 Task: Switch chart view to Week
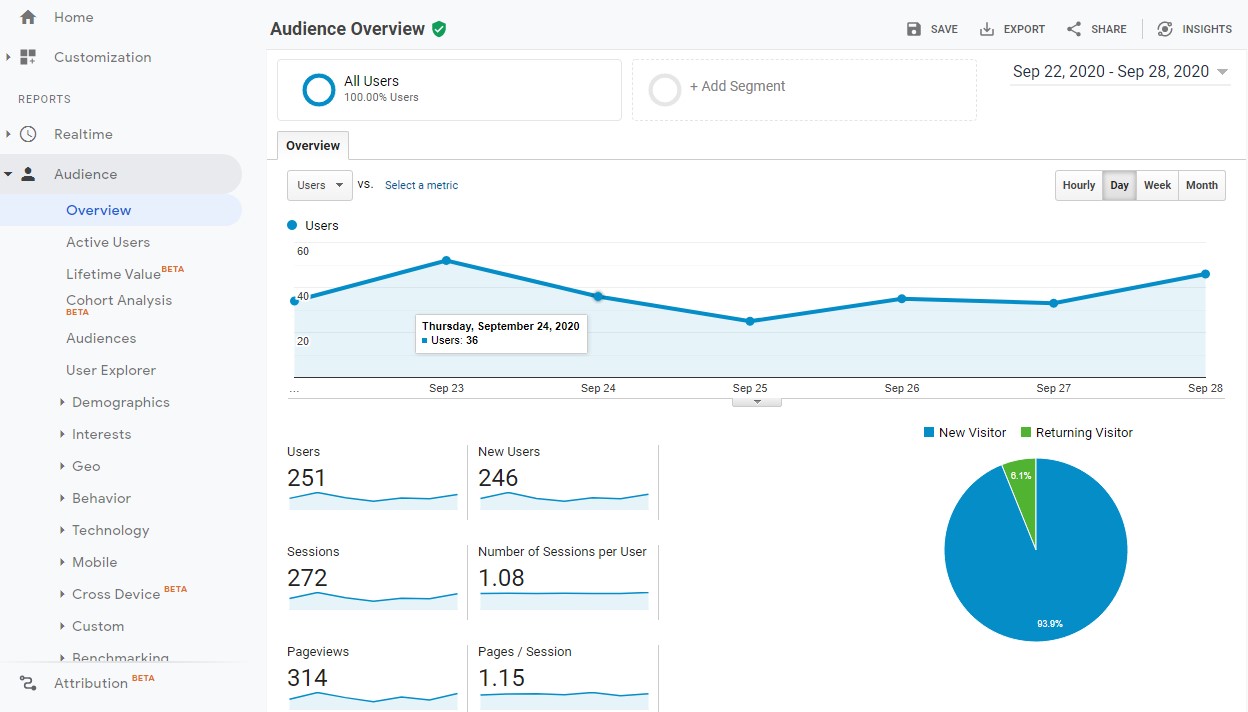(x=1157, y=185)
